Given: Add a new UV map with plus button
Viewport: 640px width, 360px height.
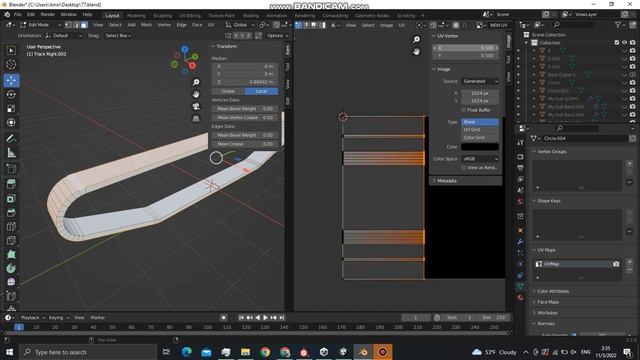Looking at the screenshot, I should [x=629, y=262].
